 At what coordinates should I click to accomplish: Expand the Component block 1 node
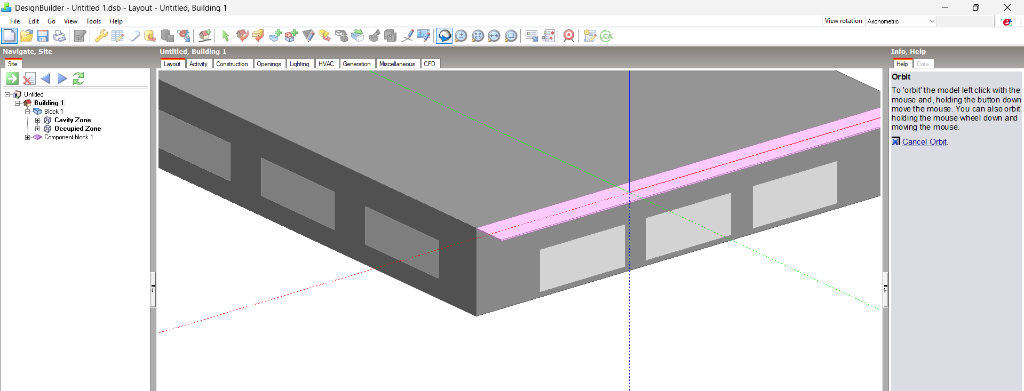(x=27, y=137)
